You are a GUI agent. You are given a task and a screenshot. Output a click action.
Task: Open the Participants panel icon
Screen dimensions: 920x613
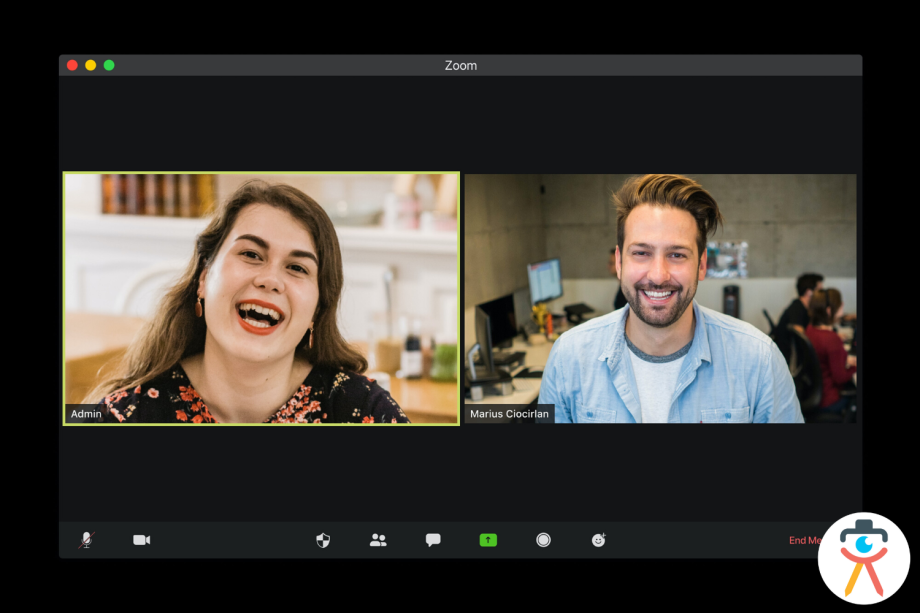tap(378, 540)
